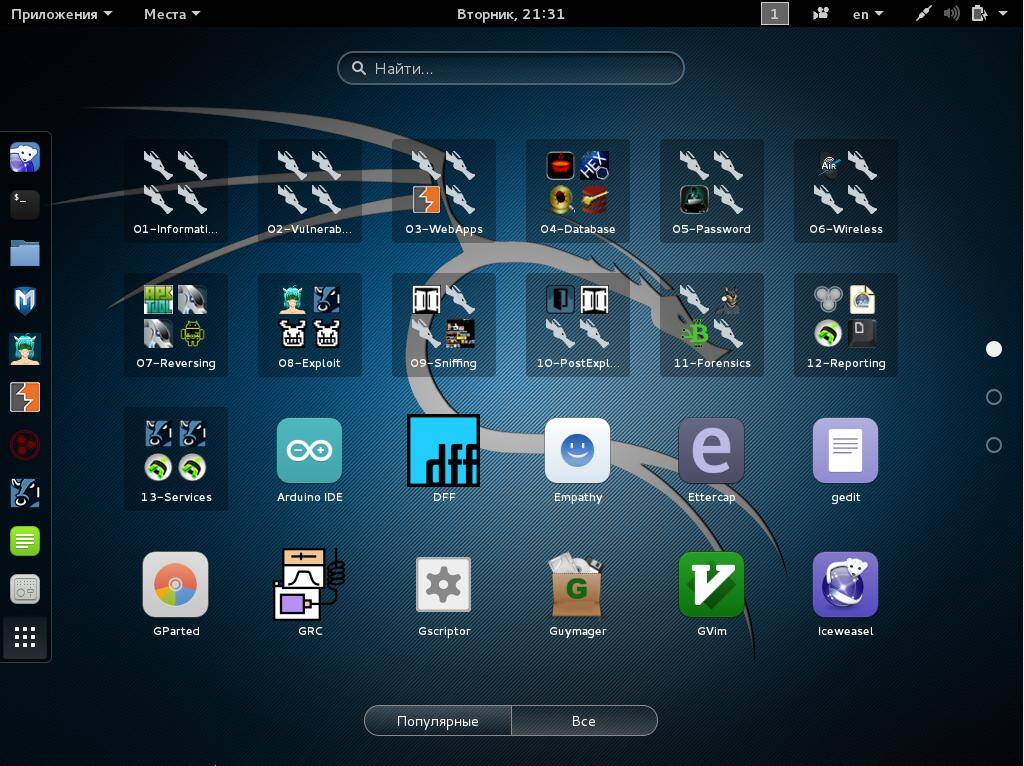Open Metasploit from the dock
The height and width of the screenshot is (766, 1024).
[25, 301]
